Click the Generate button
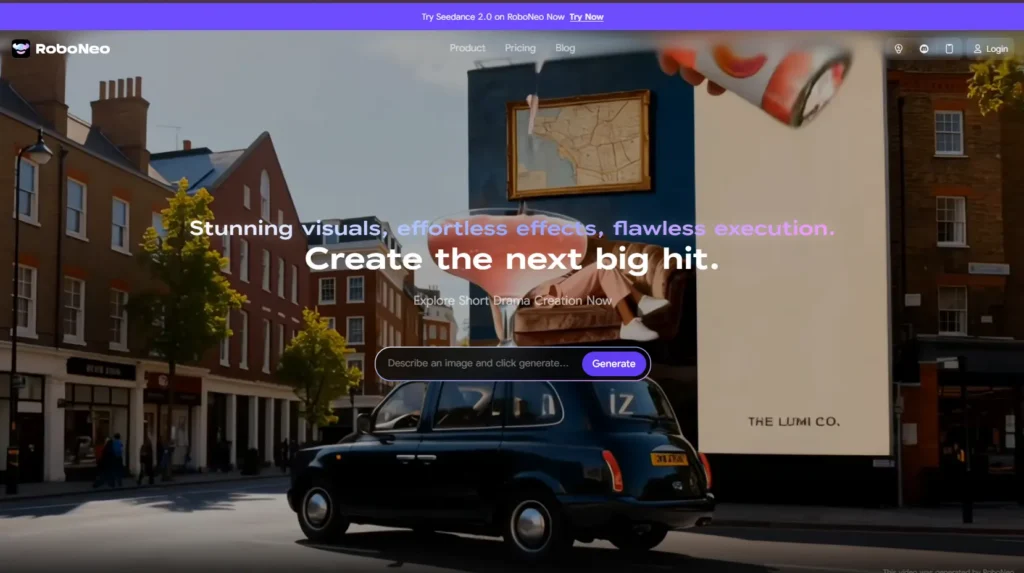1024x573 pixels. click(613, 363)
